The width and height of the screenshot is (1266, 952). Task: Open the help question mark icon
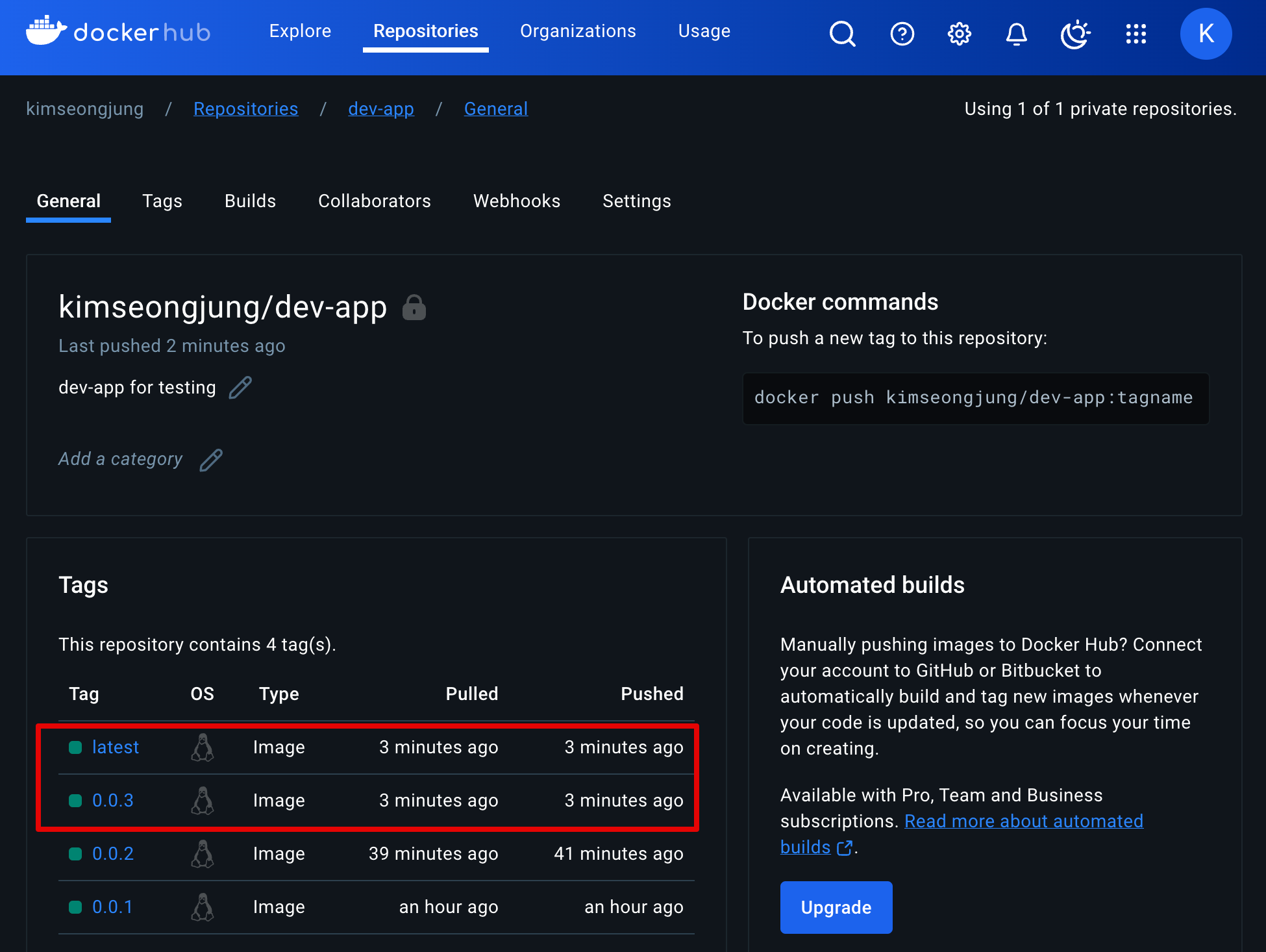902,34
